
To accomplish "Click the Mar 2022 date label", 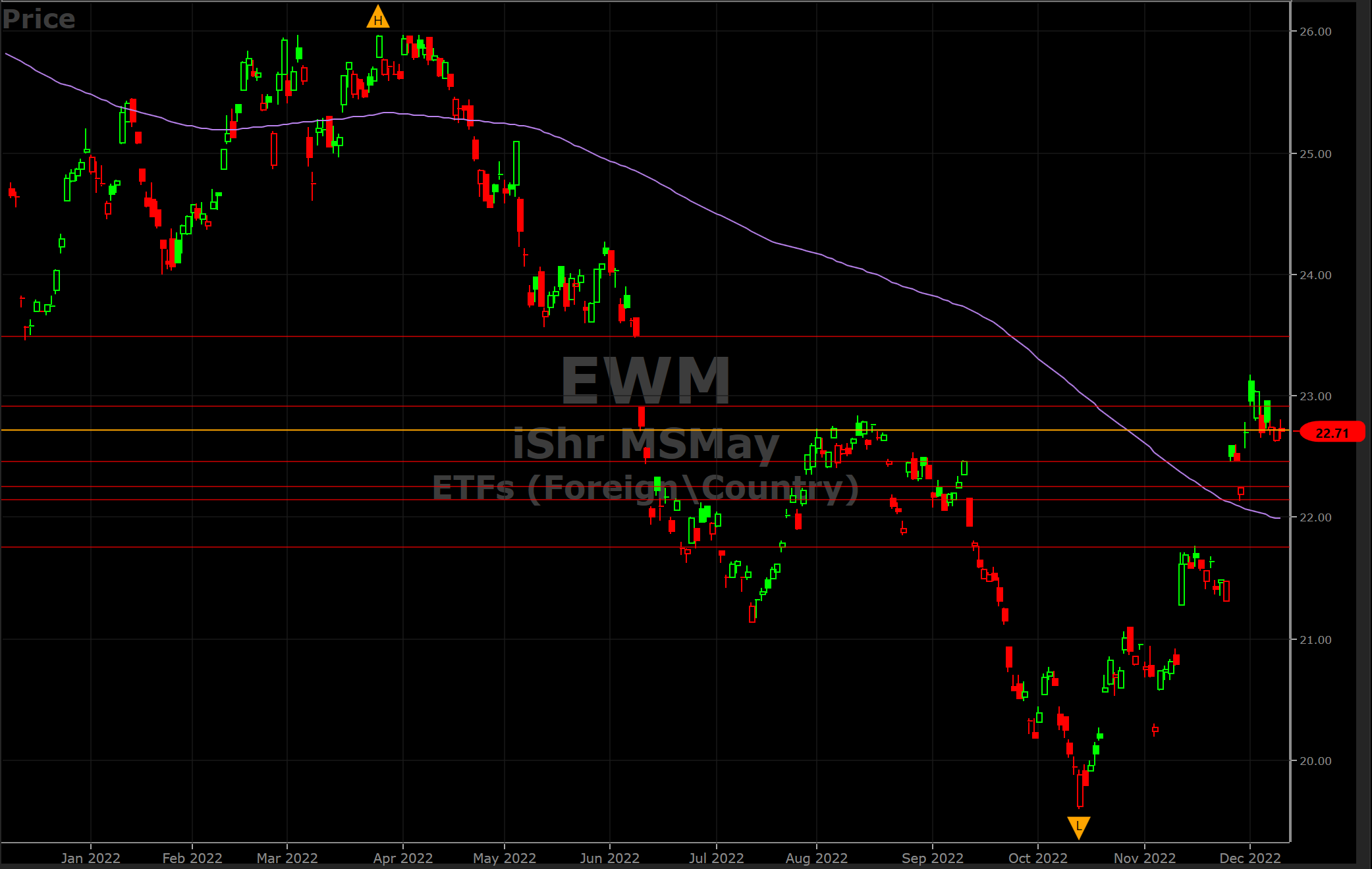I will 287,858.
